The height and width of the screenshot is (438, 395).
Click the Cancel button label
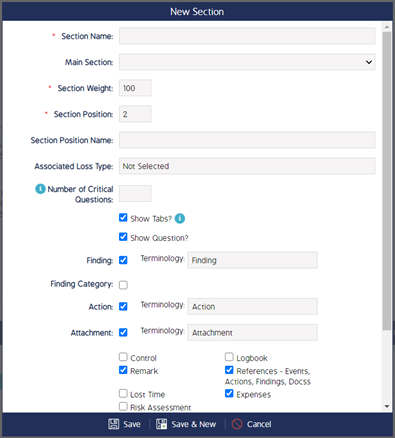coord(259,424)
